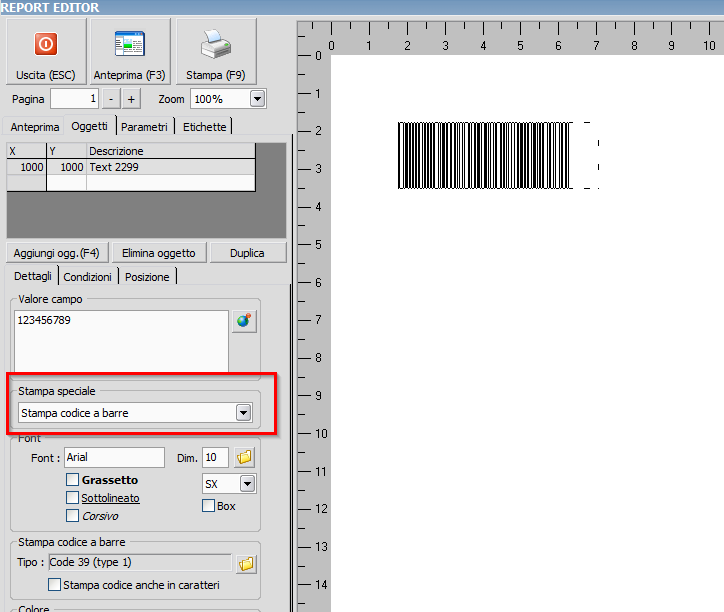
Task: Switch to the Oggetti tab
Action: coord(90,126)
